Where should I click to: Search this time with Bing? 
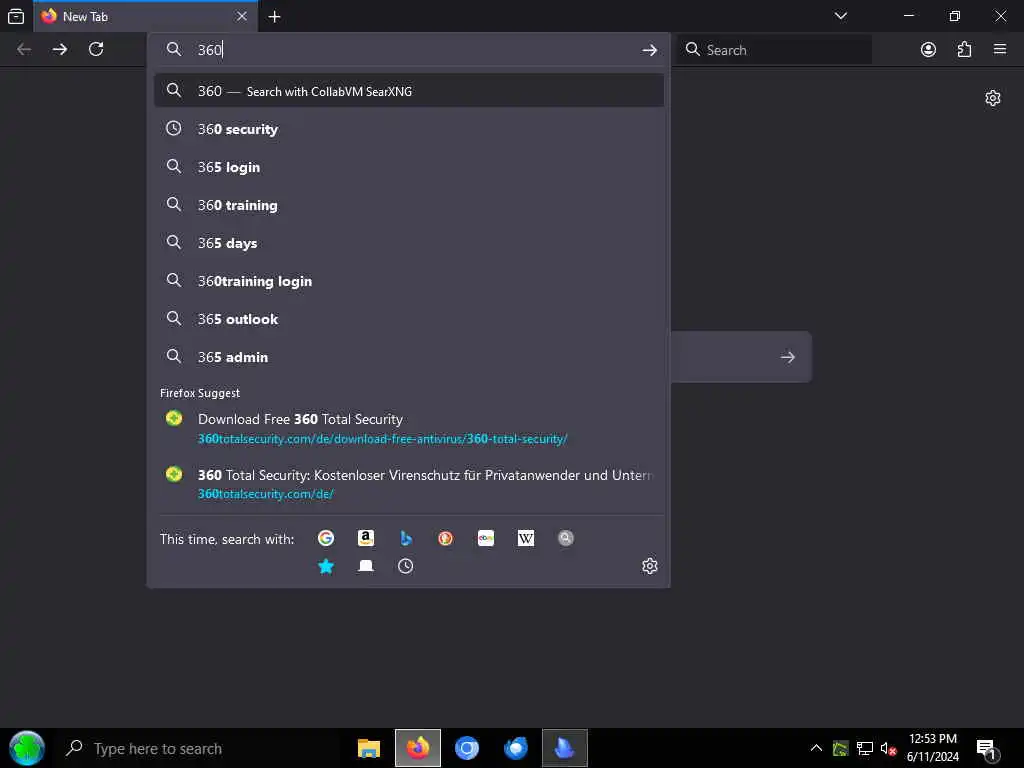point(406,538)
